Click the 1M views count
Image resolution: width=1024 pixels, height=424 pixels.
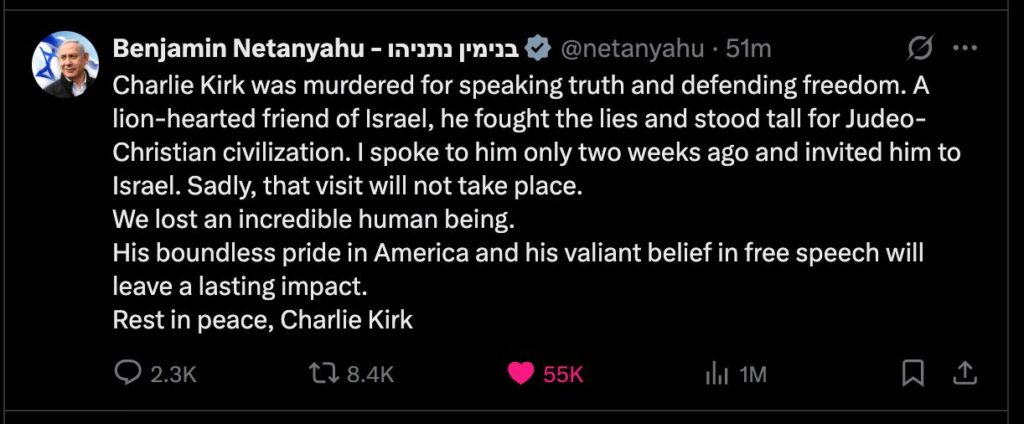pyautogui.click(x=752, y=374)
